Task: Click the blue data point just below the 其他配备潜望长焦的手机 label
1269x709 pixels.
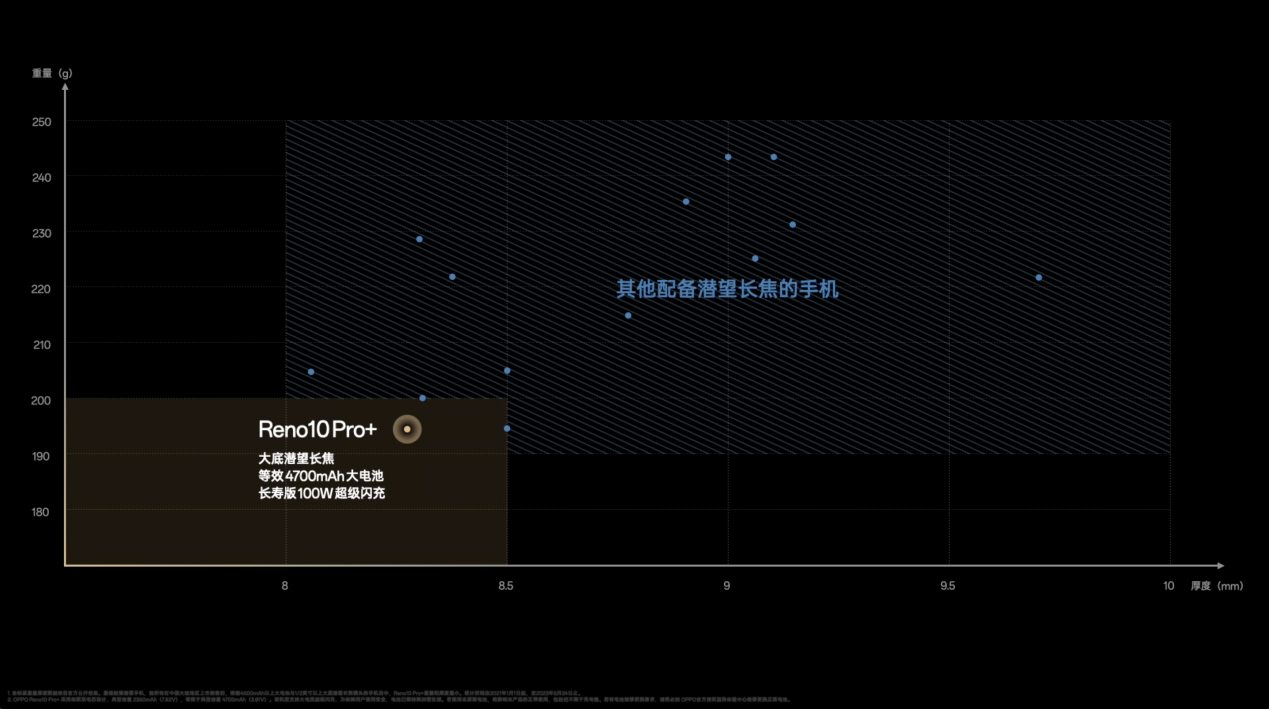Action: point(628,315)
